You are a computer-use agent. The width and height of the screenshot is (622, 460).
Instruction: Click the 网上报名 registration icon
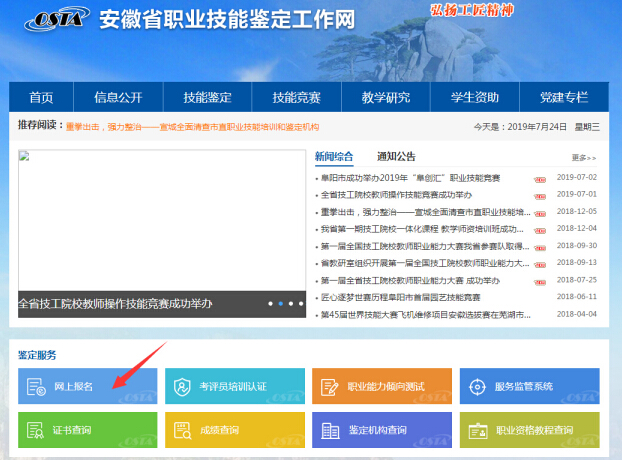pos(36,387)
